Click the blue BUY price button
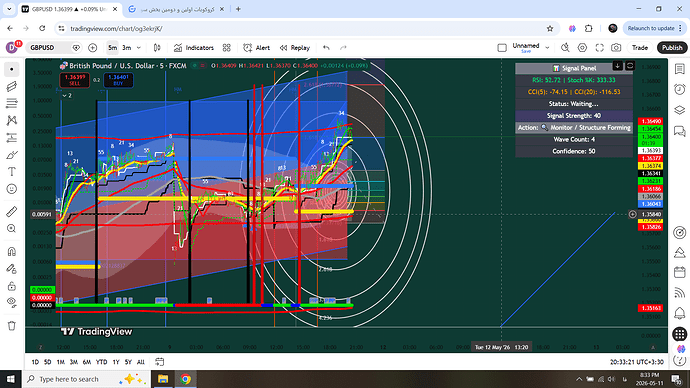This screenshot has height=388, width=690. (x=118, y=80)
